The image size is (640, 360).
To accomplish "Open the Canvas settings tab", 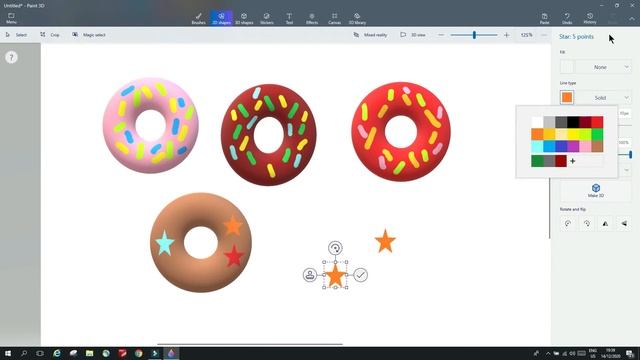I will 334,18.
